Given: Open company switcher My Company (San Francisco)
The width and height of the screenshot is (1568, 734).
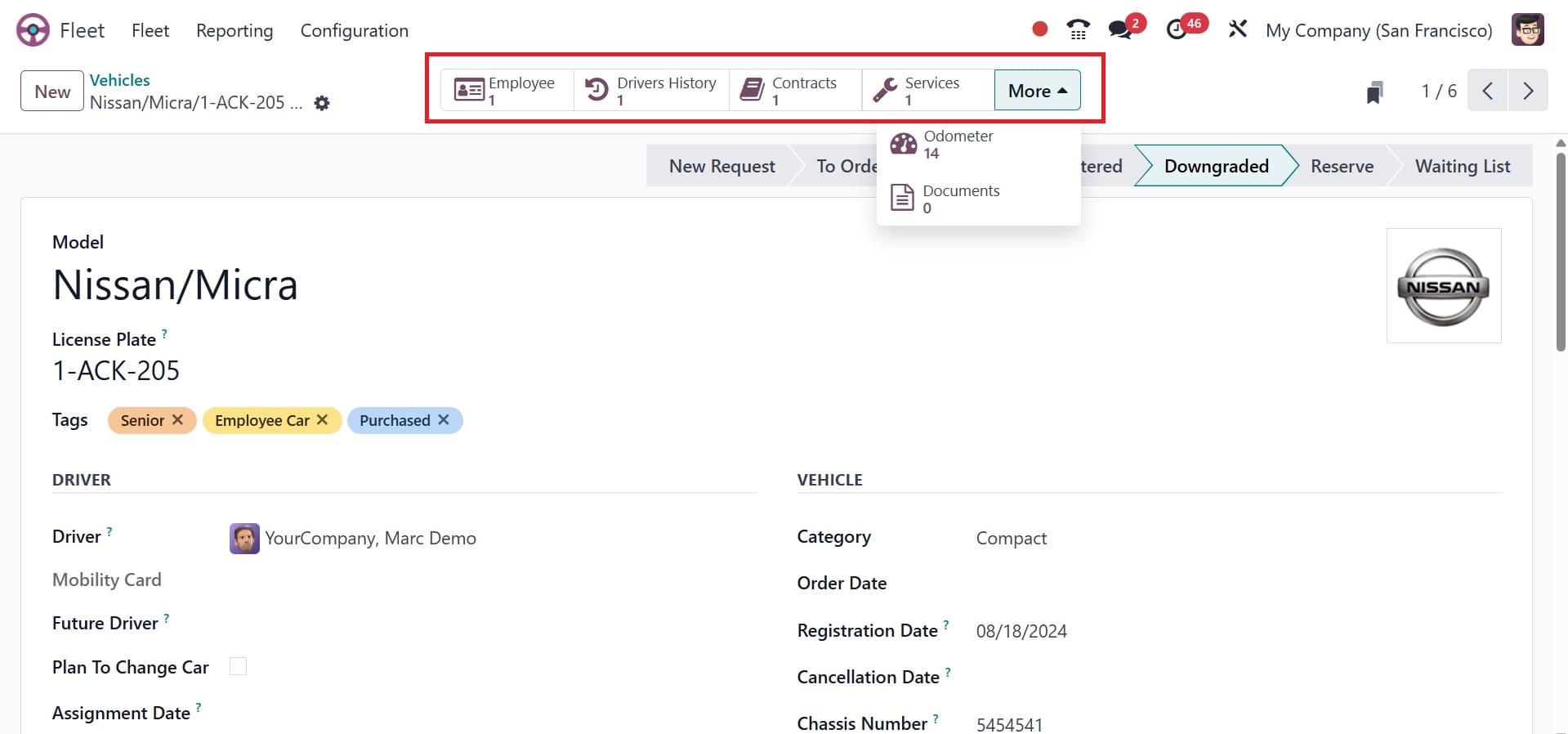Looking at the screenshot, I should coord(1378,30).
